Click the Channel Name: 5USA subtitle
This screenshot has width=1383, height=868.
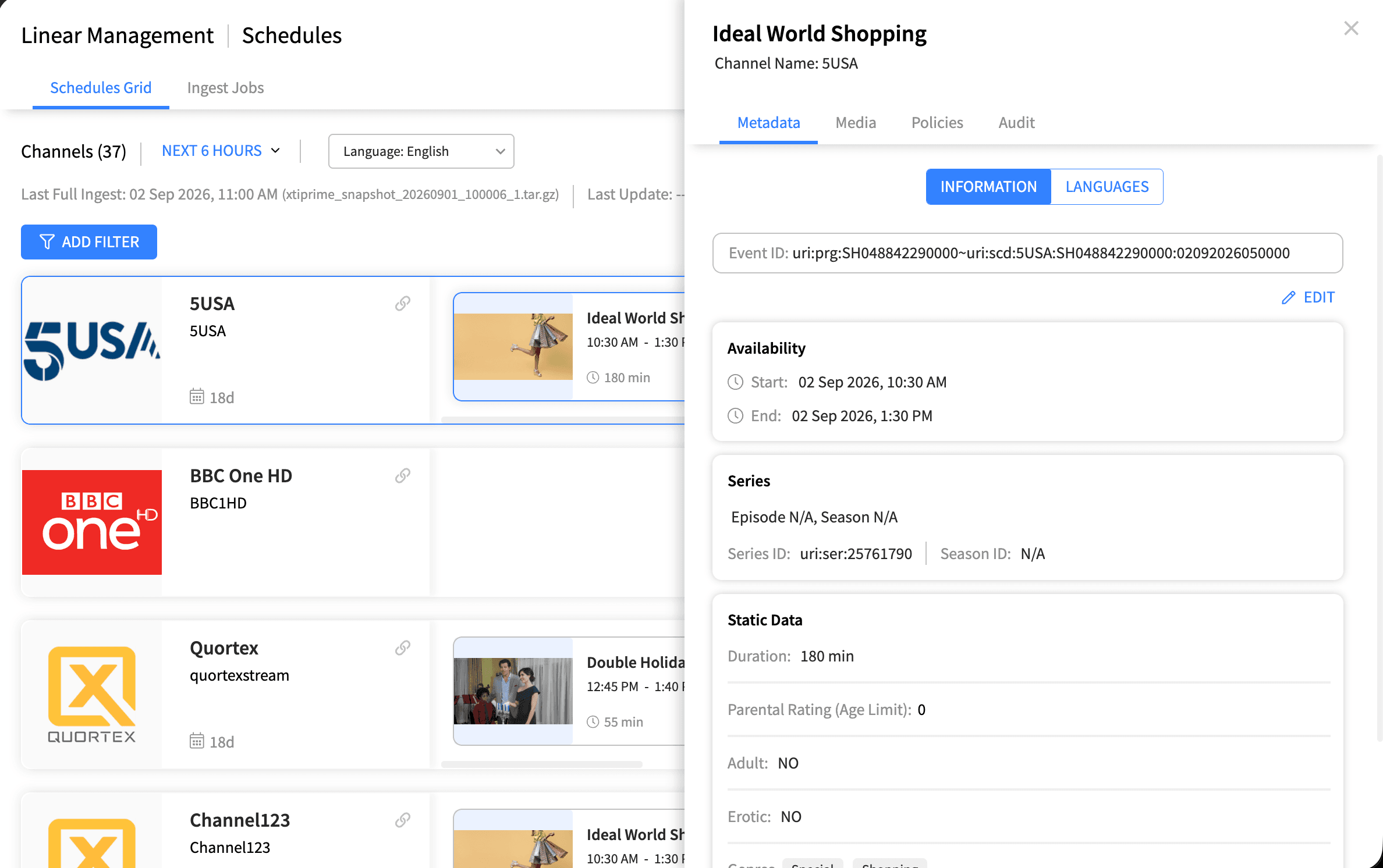click(786, 63)
